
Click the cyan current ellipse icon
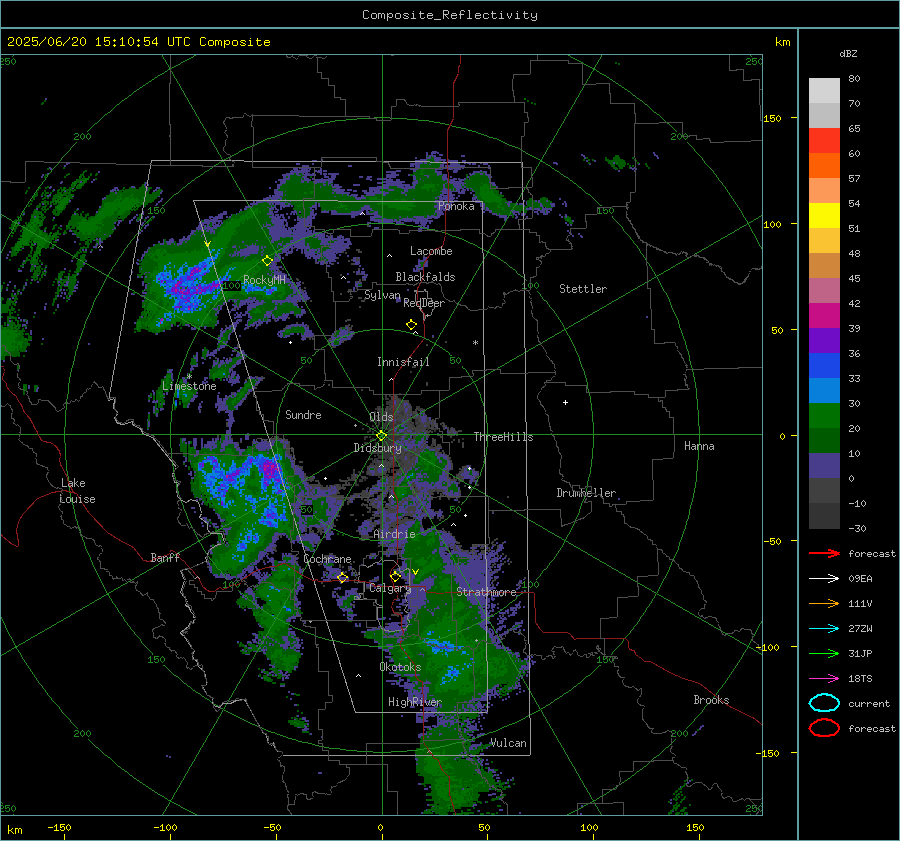point(824,703)
